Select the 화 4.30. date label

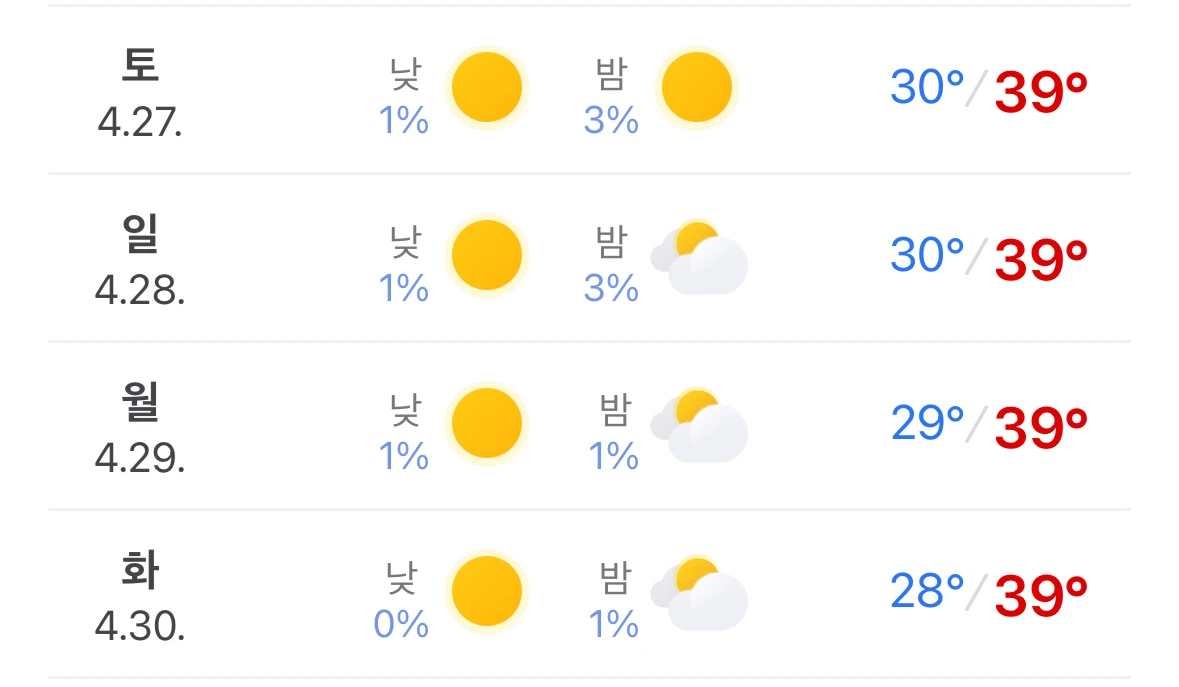[x=140, y=597]
